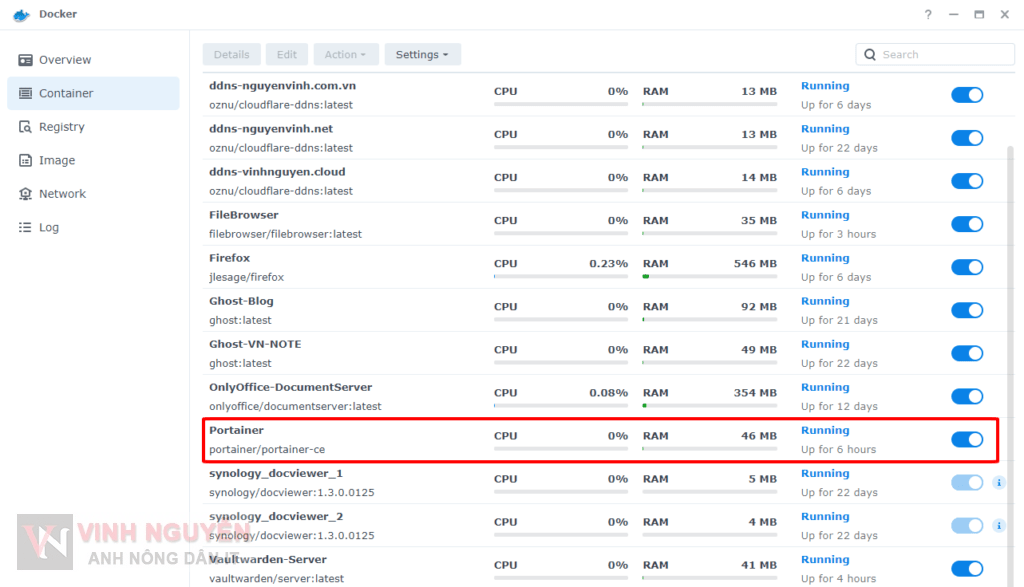This screenshot has height=587, width=1024.
Task: Select the Registry sidebar icon
Action: (25, 127)
